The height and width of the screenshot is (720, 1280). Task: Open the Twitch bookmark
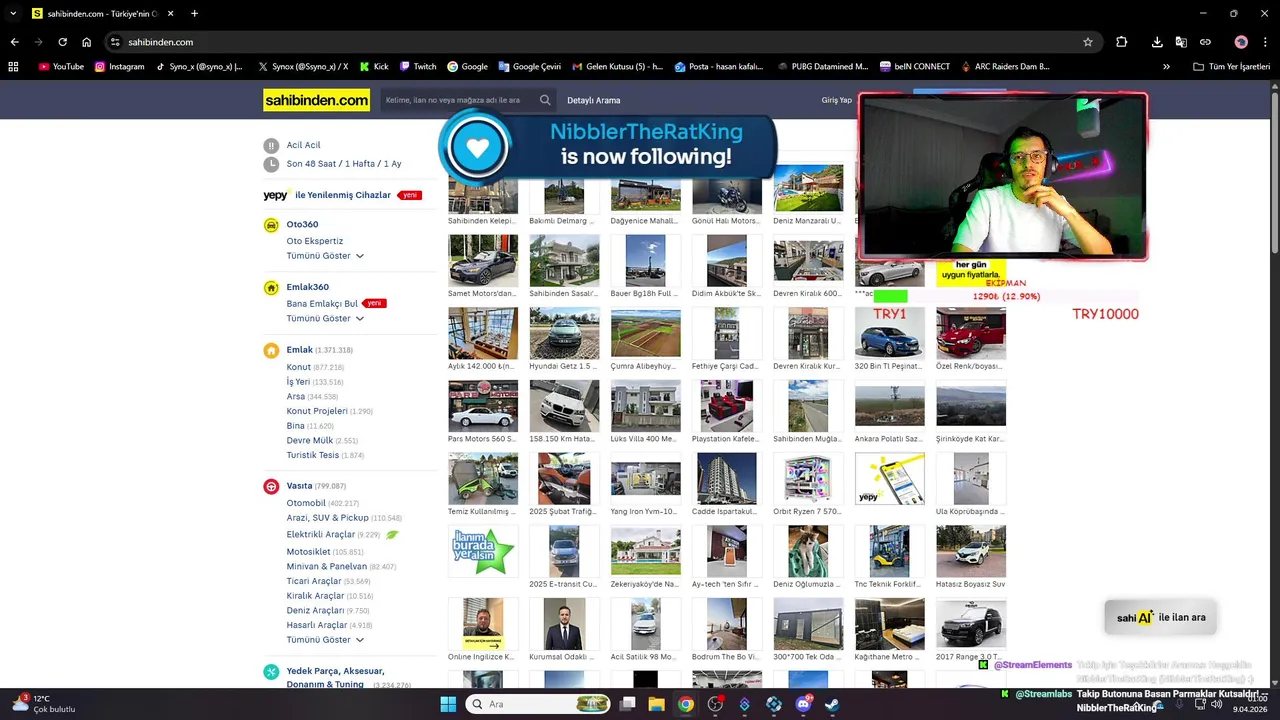[x=418, y=67]
